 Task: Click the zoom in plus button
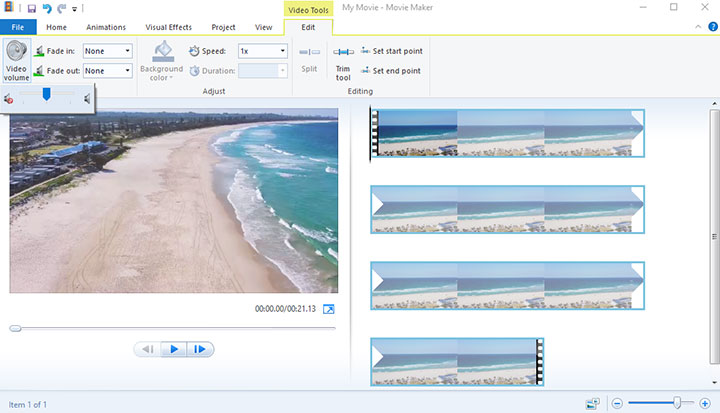point(705,402)
